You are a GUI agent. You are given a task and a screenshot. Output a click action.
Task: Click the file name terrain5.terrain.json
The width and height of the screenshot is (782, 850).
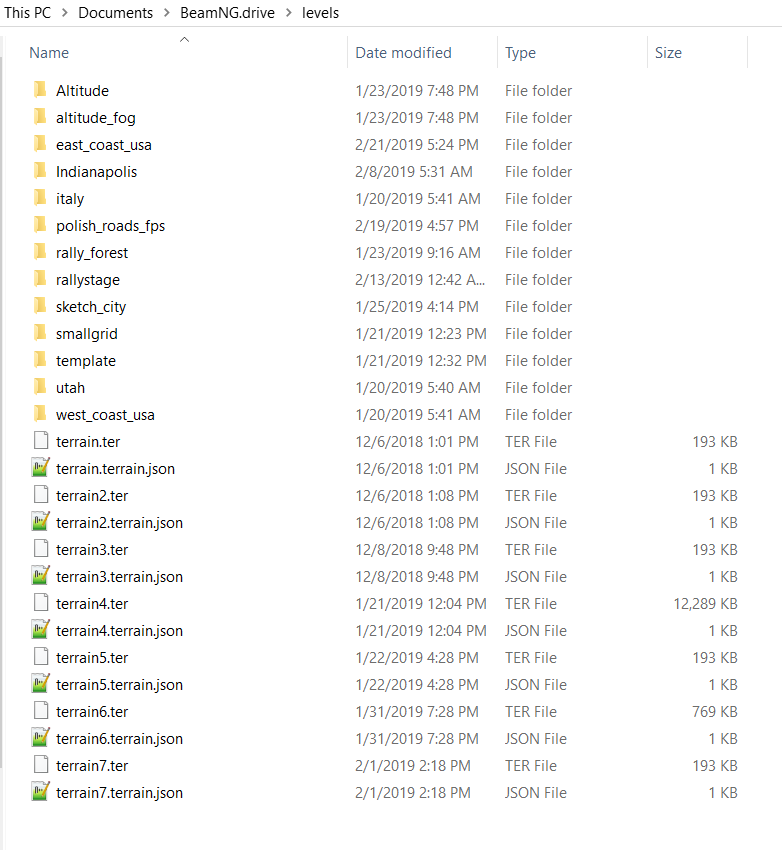coord(119,685)
